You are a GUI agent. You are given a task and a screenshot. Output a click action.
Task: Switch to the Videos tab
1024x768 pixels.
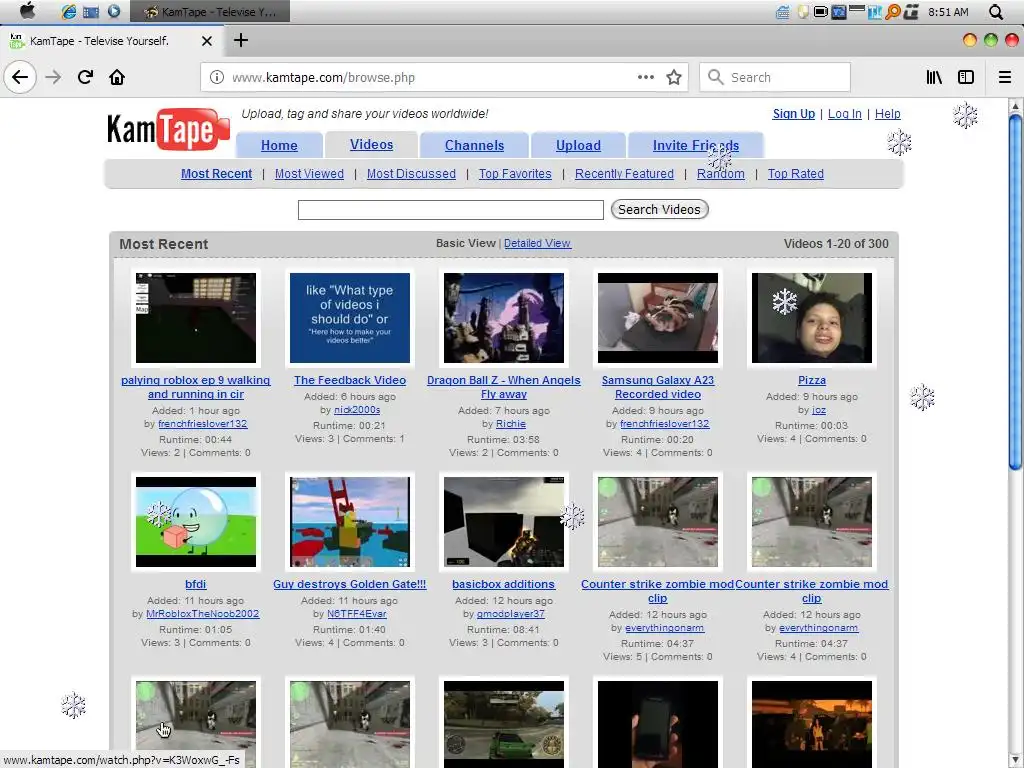pyautogui.click(x=372, y=145)
